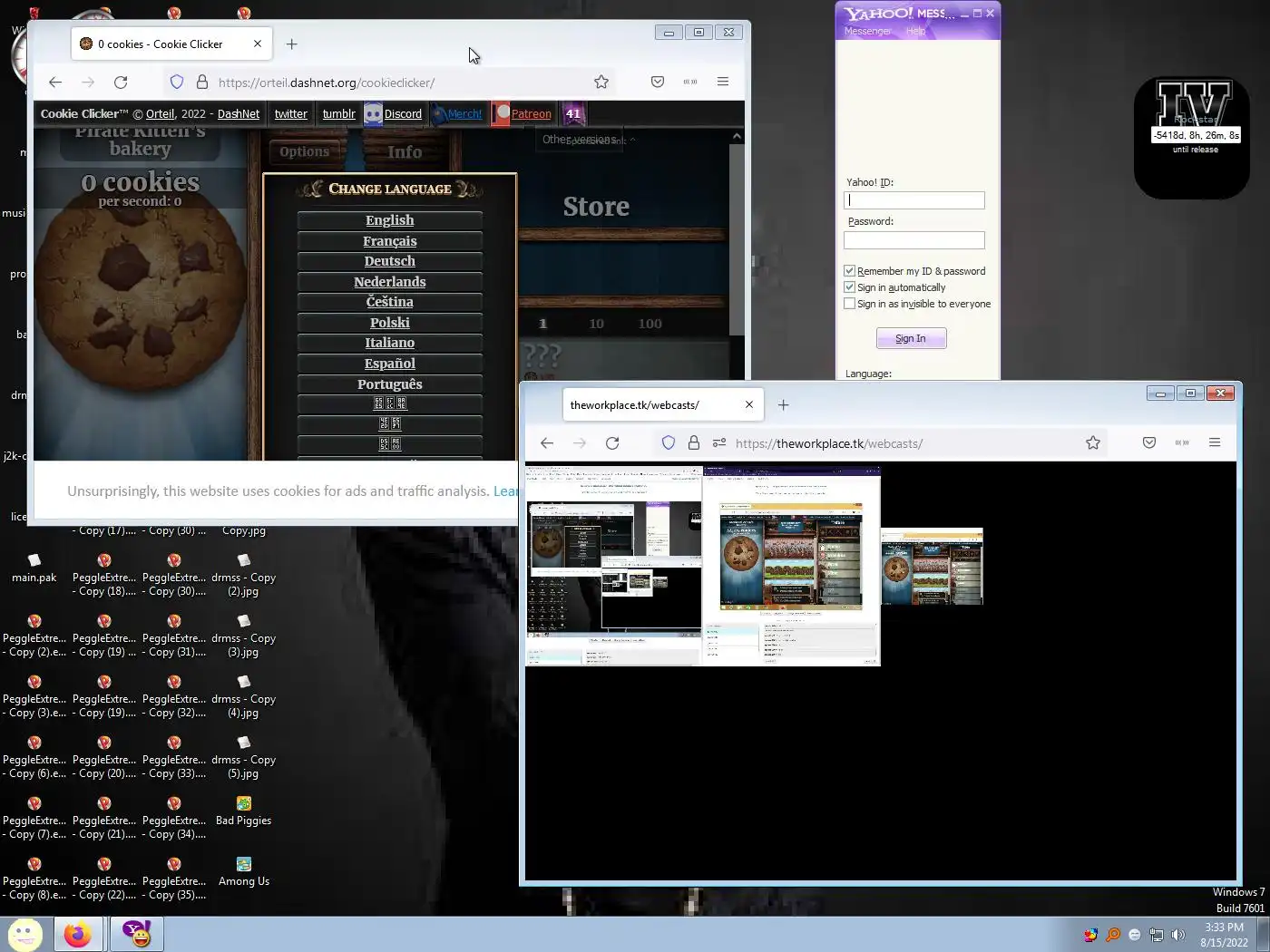Click Sign In button in Yahoo Messenger
Image resolution: width=1270 pixels, height=952 pixels.
(x=911, y=338)
